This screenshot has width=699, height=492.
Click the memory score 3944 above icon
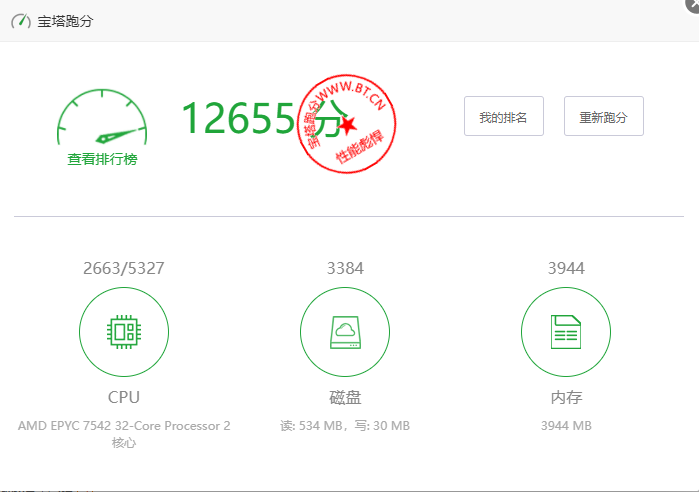point(566,268)
